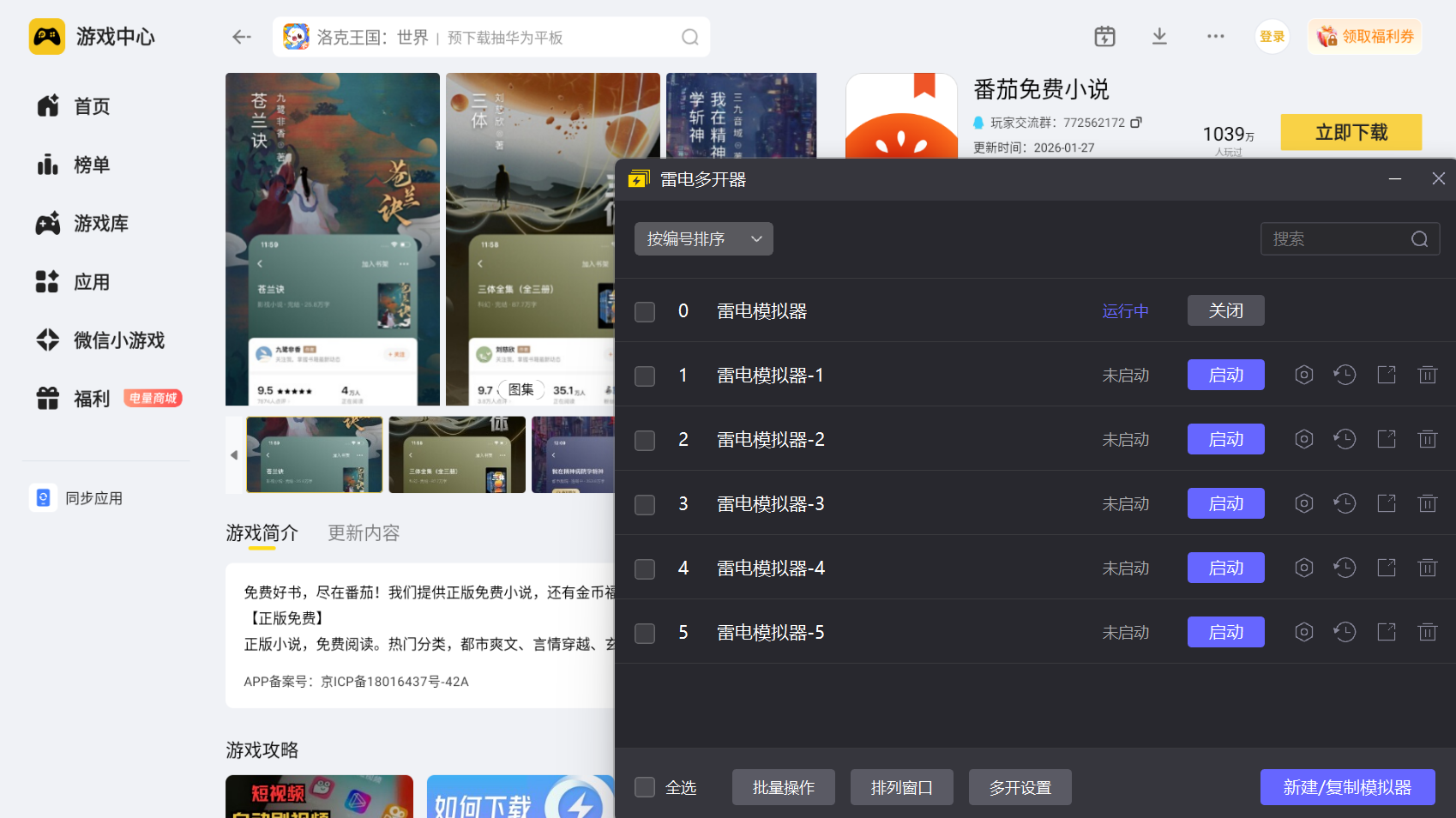Check the box for 雷电模拟器-4
Screen dimensions: 1456x818
645,568
